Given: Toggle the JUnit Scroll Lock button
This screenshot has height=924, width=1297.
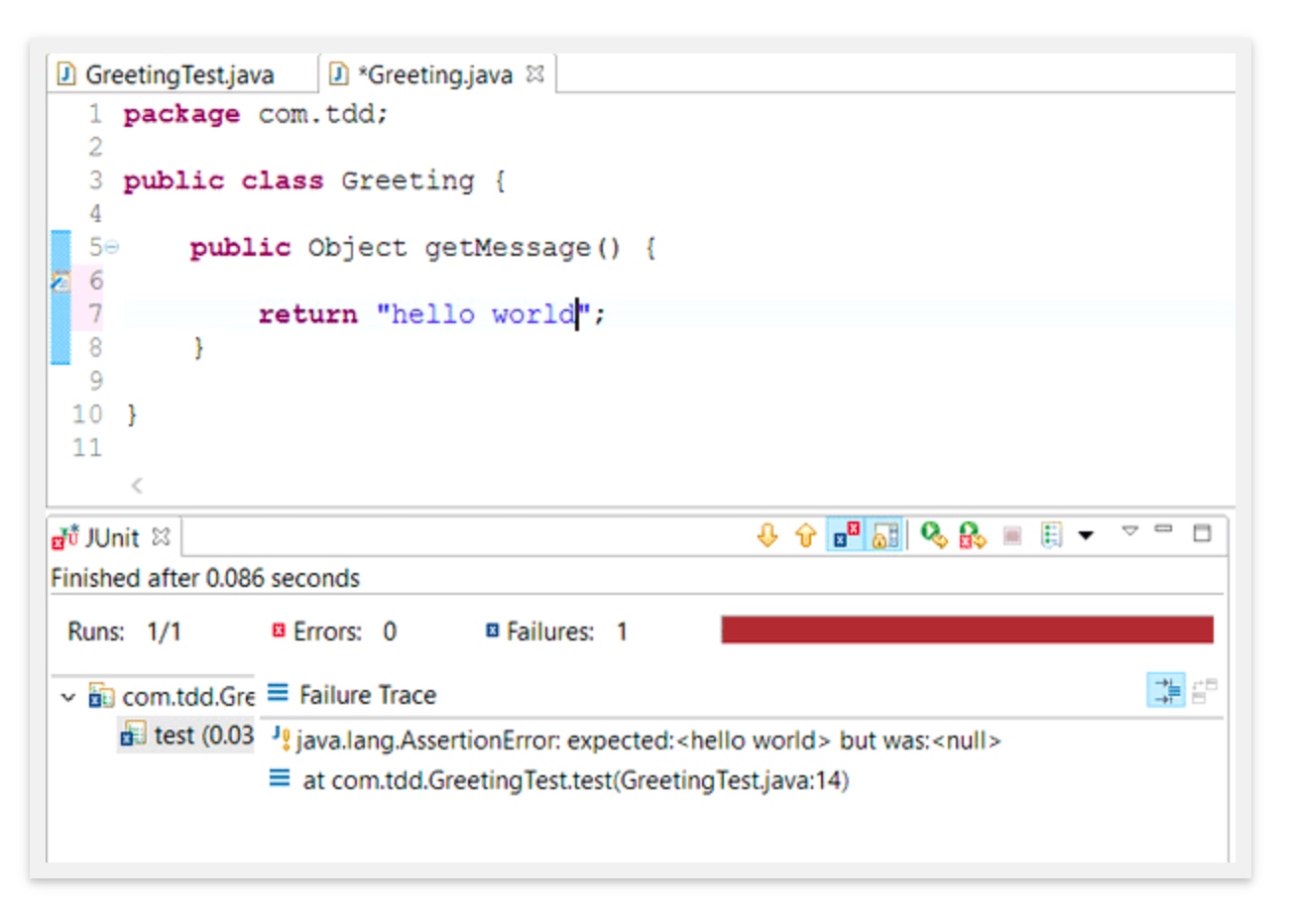Looking at the screenshot, I should [x=885, y=535].
